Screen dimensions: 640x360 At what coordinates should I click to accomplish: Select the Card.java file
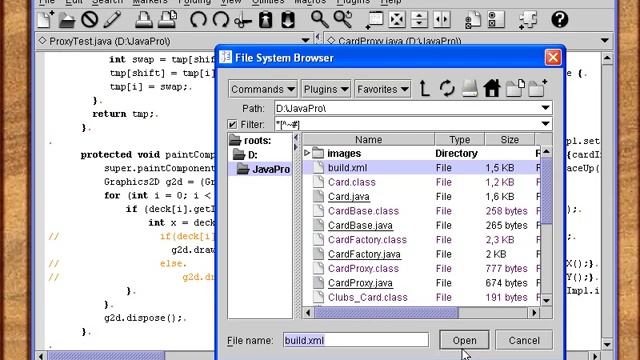[349, 196]
